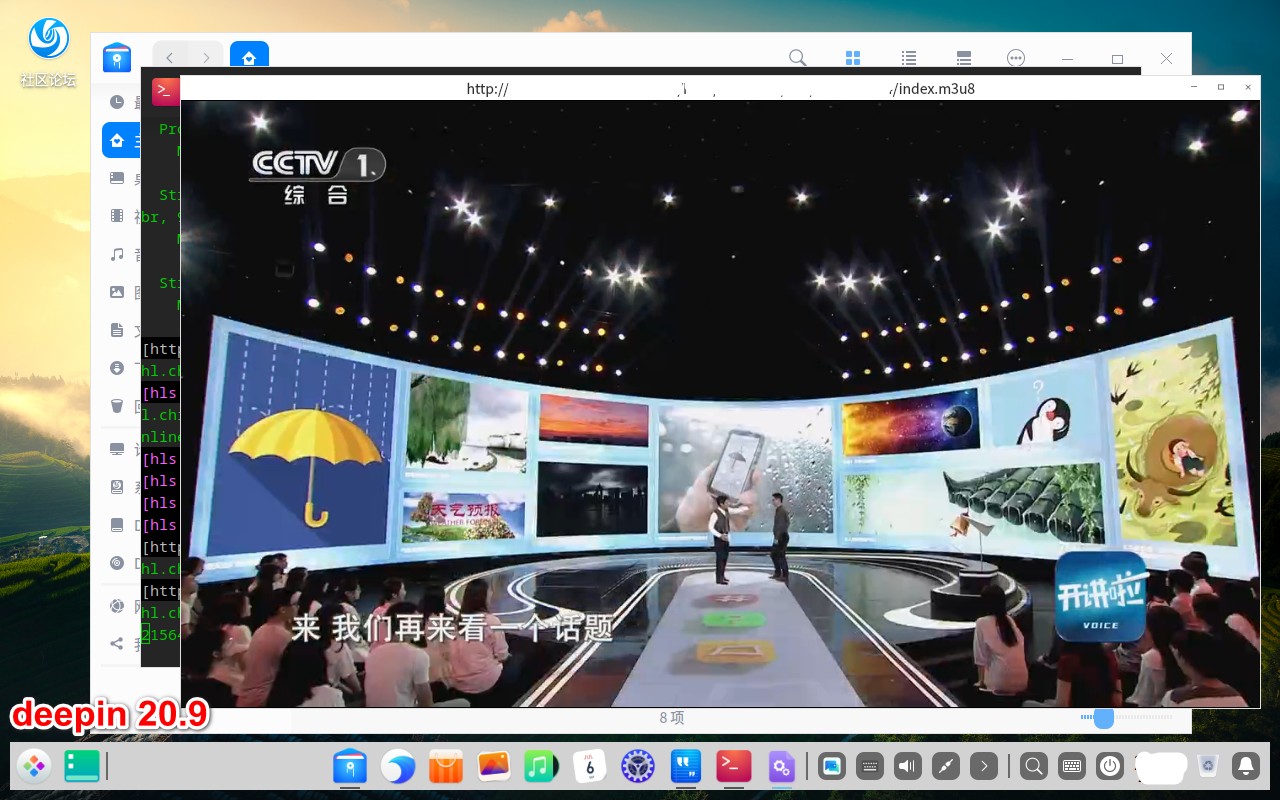Open Control Center from dock
Screen dimensions: 1280x800
coord(638,767)
